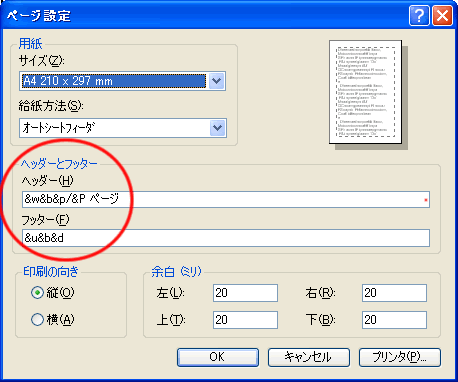Click the 右 right margin field
Screen dimensions: 458x382
[x=394, y=293]
